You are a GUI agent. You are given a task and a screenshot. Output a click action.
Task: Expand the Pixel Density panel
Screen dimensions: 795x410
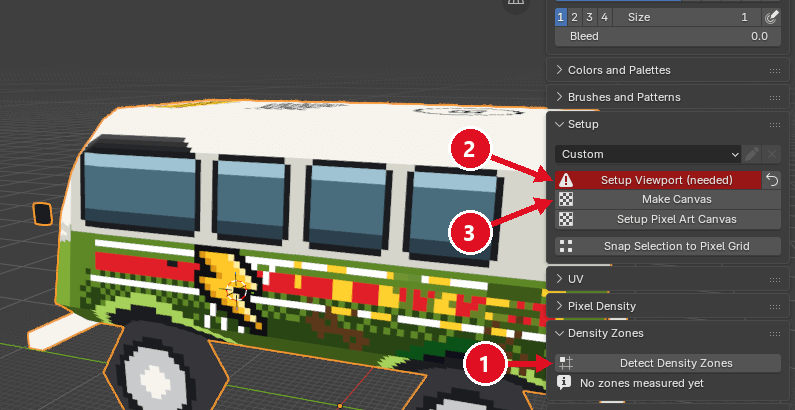(x=559, y=306)
